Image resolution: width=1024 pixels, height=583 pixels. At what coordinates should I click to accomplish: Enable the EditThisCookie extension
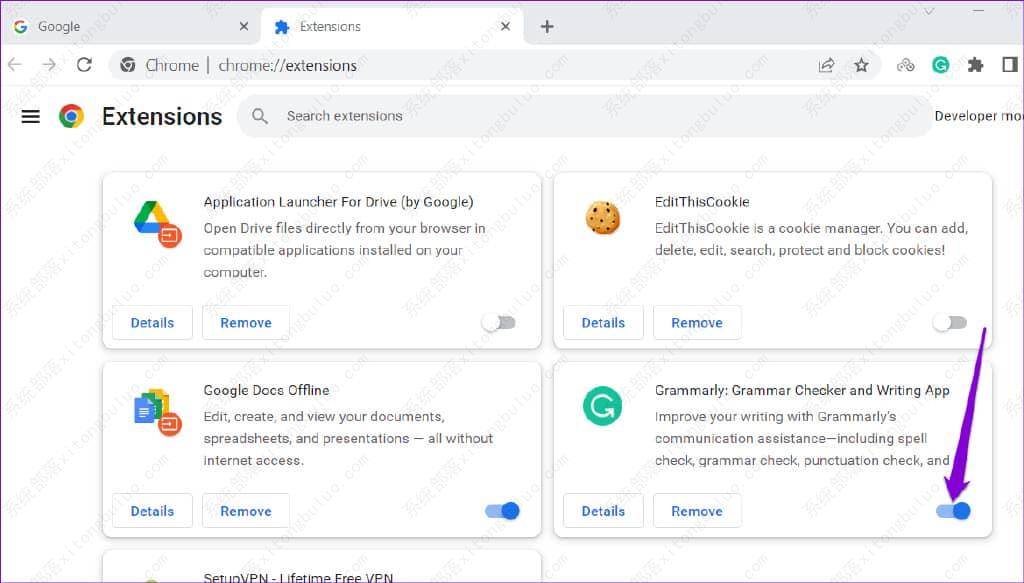point(950,323)
